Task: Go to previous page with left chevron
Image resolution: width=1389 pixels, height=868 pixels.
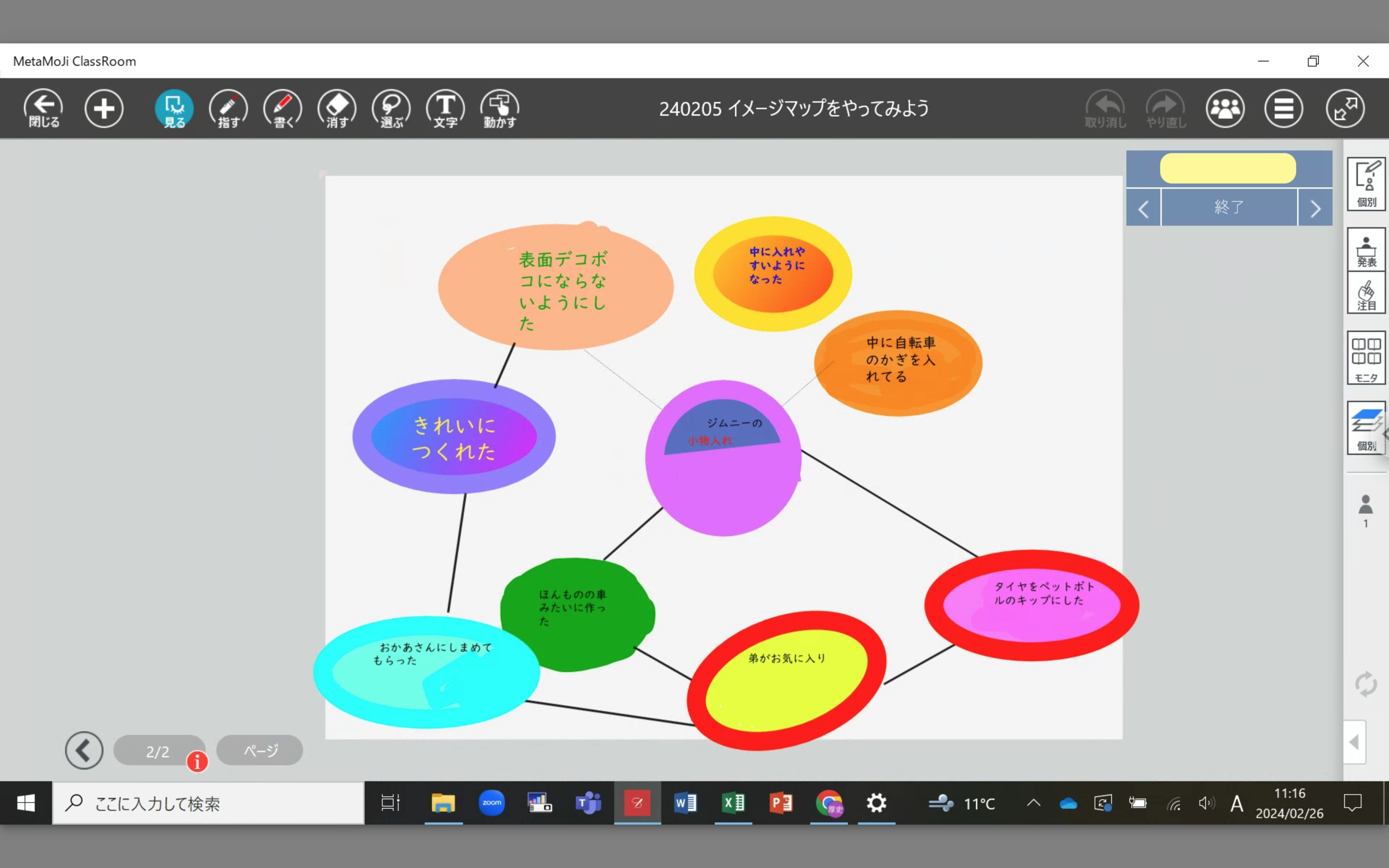Action: [x=84, y=750]
